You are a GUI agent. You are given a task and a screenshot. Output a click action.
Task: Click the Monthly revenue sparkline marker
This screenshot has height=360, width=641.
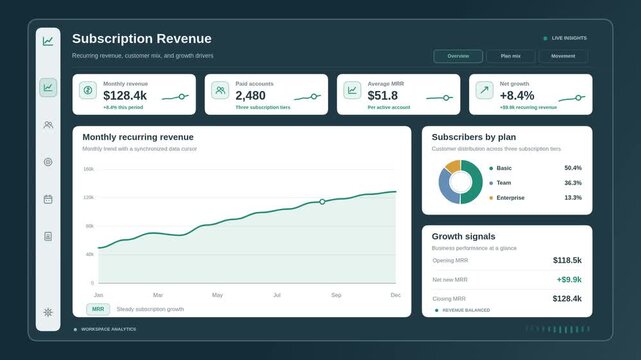pyautogui.click(x=182, y=97)
